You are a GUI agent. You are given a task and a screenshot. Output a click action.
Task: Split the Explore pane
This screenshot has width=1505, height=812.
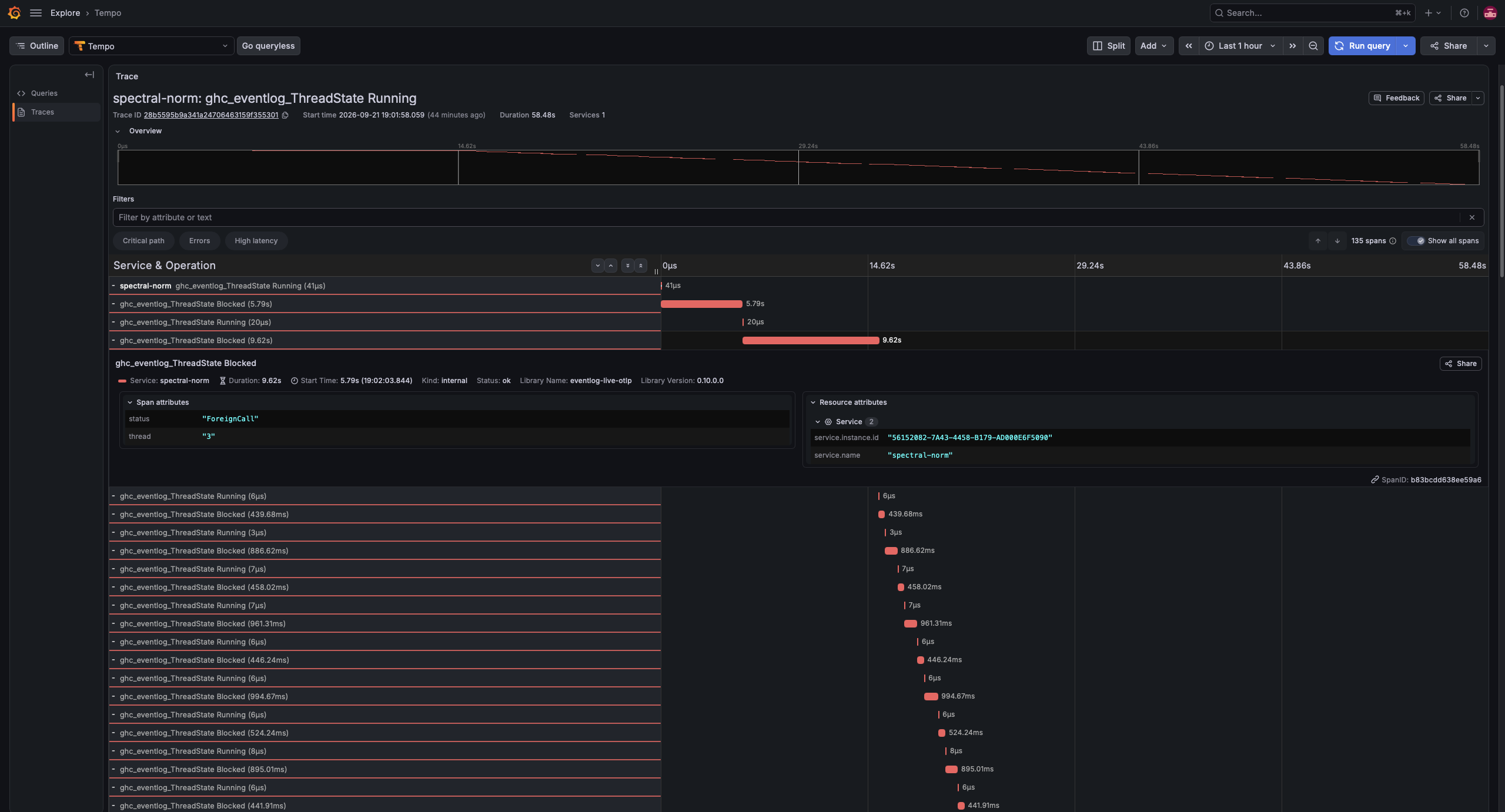click(1108, 46)
